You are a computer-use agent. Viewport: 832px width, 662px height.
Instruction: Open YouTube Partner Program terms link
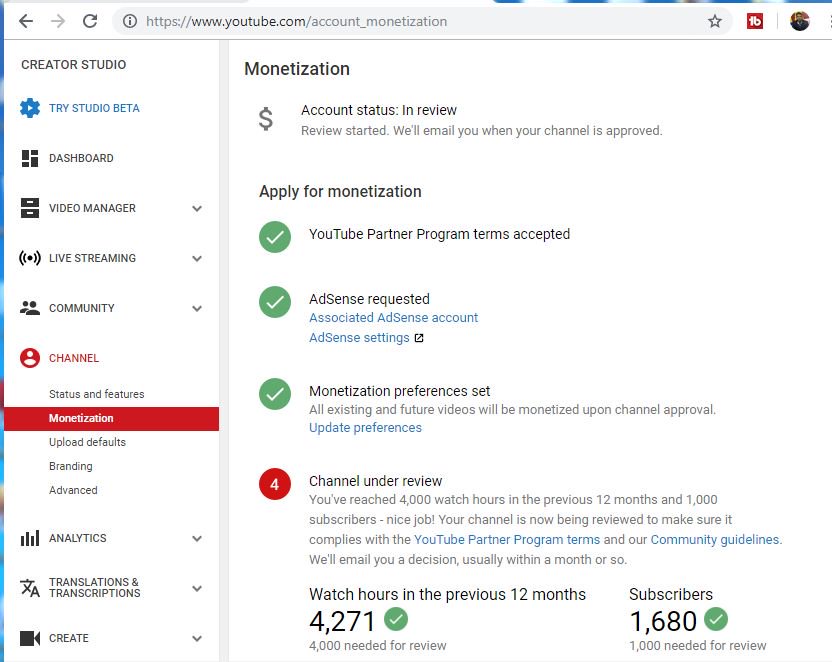[507, 539]
